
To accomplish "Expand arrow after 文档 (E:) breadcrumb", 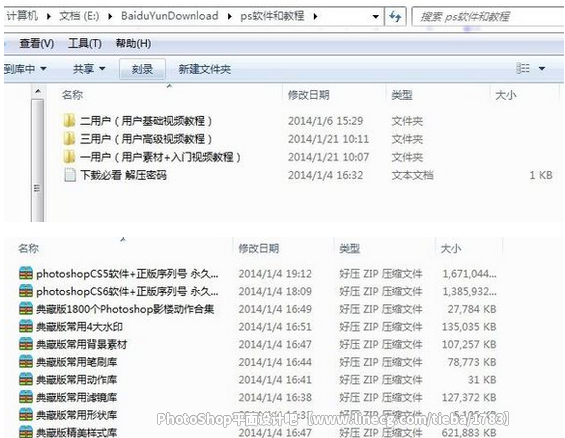I will click(110, 16).
